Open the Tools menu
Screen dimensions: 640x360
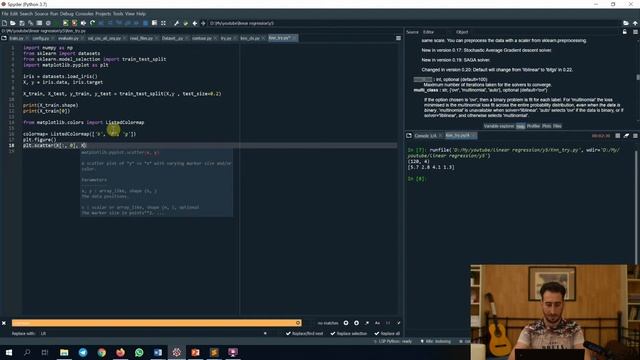pos(118,14)
